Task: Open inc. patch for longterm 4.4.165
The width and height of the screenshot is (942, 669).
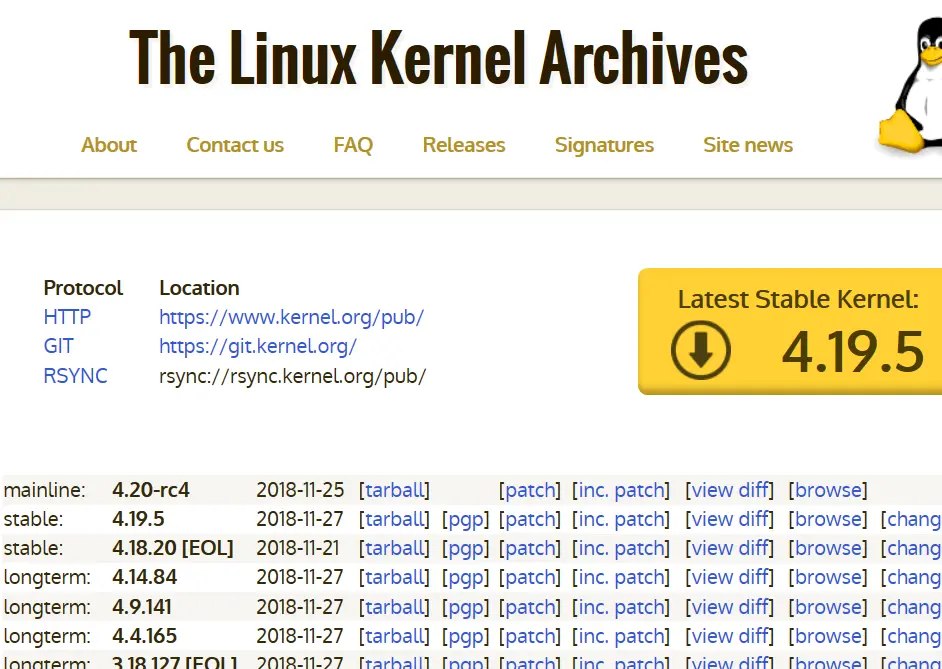Action: pos(621,637)
